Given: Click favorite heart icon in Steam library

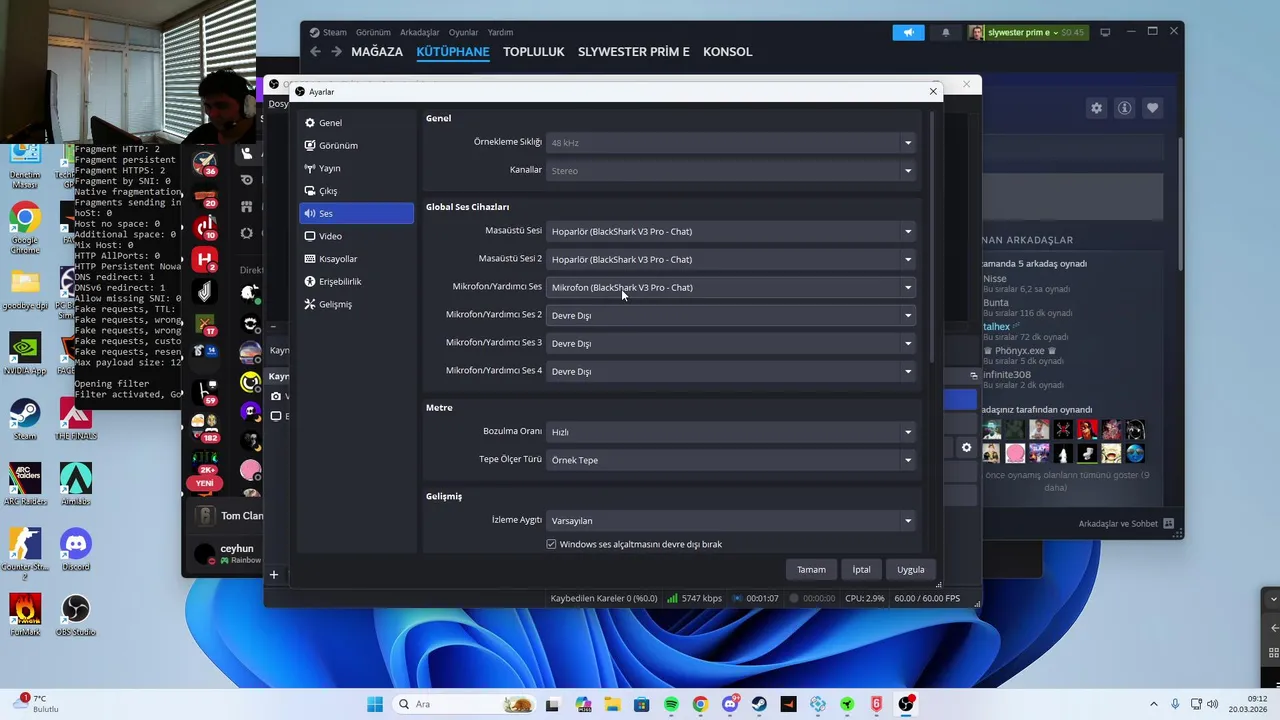Looking at the screenshot, I should click(1153, 108).
